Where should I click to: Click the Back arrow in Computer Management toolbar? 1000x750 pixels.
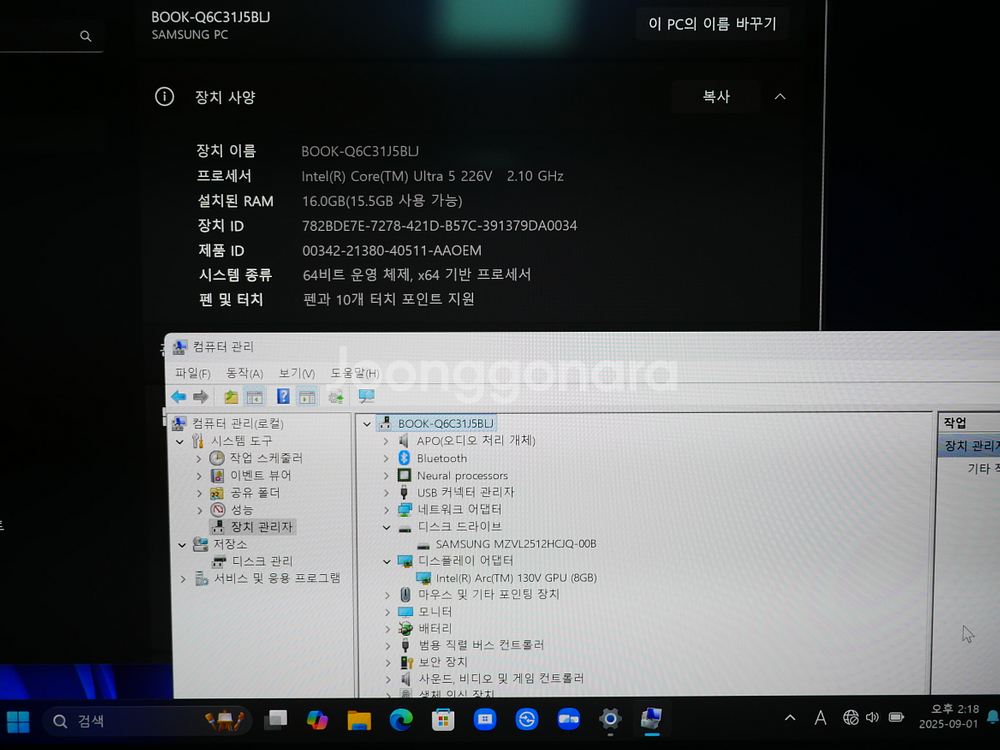(179, 397)
